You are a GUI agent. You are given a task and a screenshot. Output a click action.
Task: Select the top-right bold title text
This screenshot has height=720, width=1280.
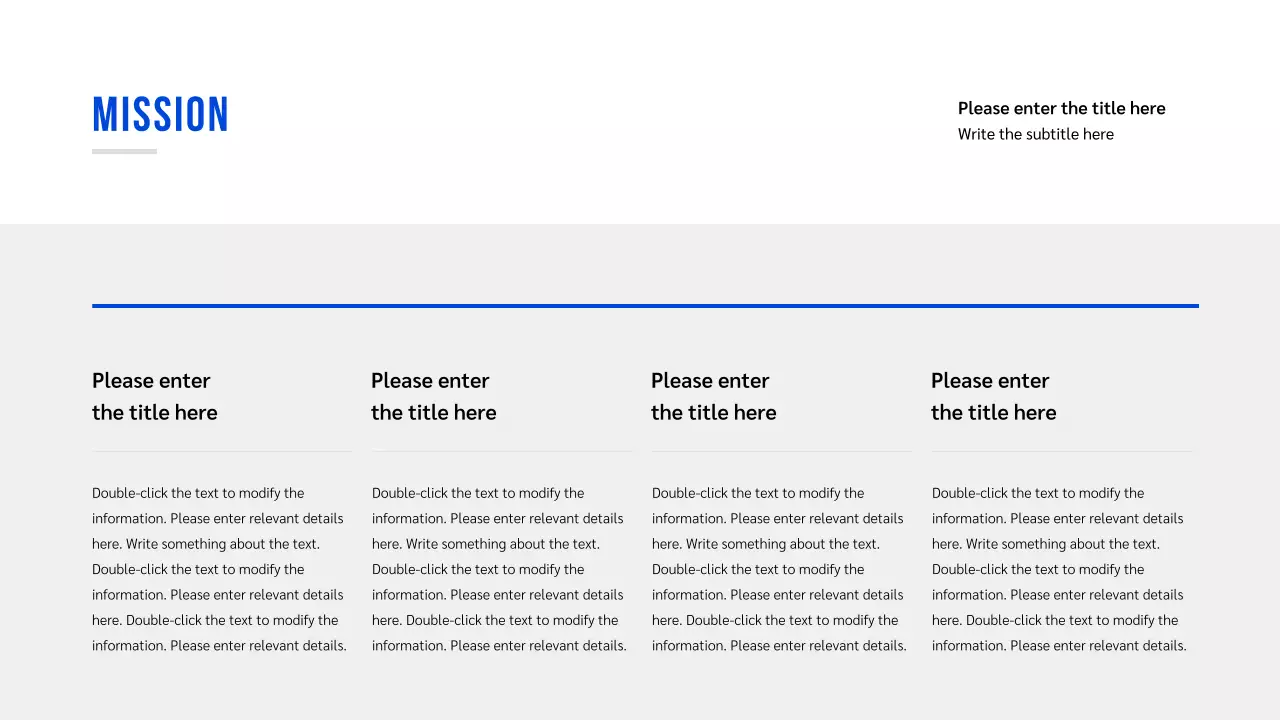1061,108
